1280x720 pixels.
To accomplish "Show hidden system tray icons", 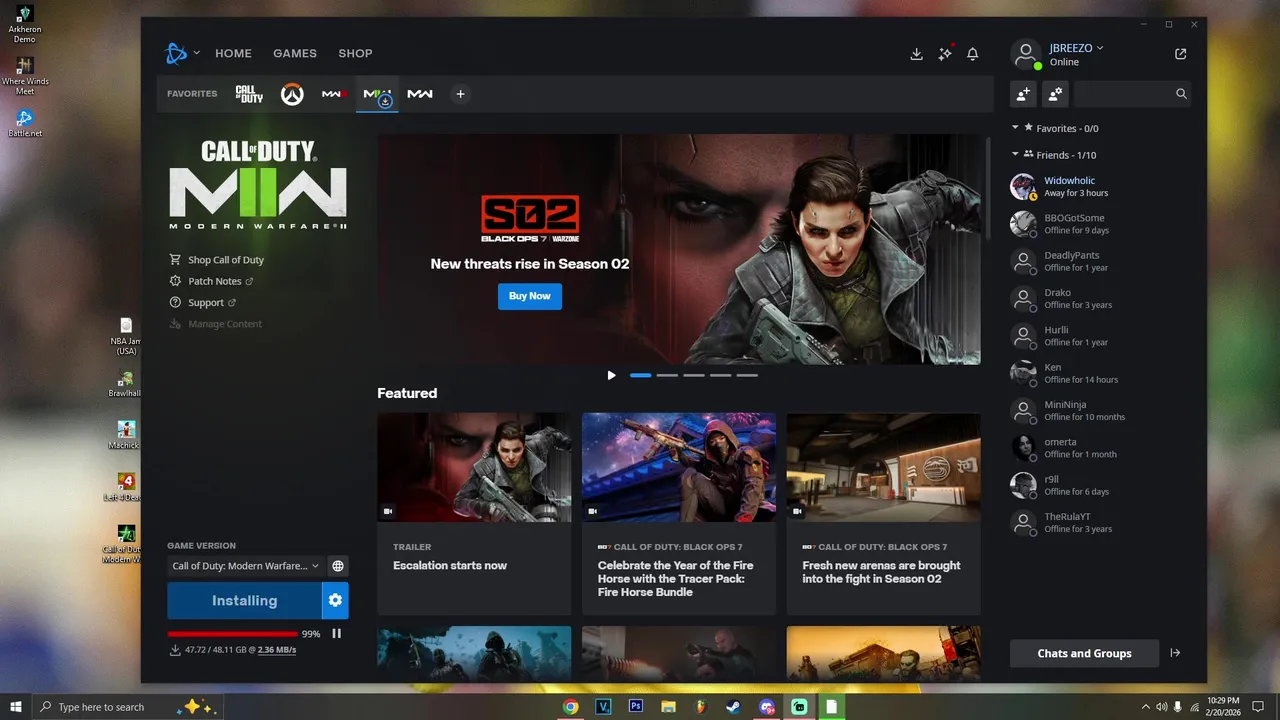I will (x=1145, y=707).
